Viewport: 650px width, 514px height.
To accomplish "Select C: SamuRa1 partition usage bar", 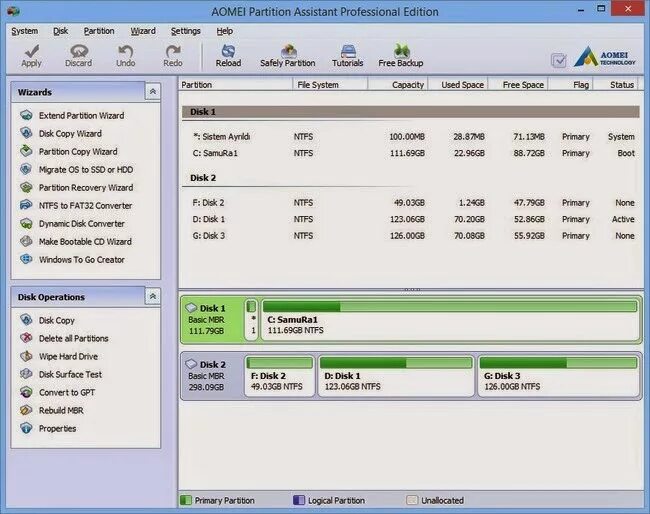I will click(x=450, y=307).
